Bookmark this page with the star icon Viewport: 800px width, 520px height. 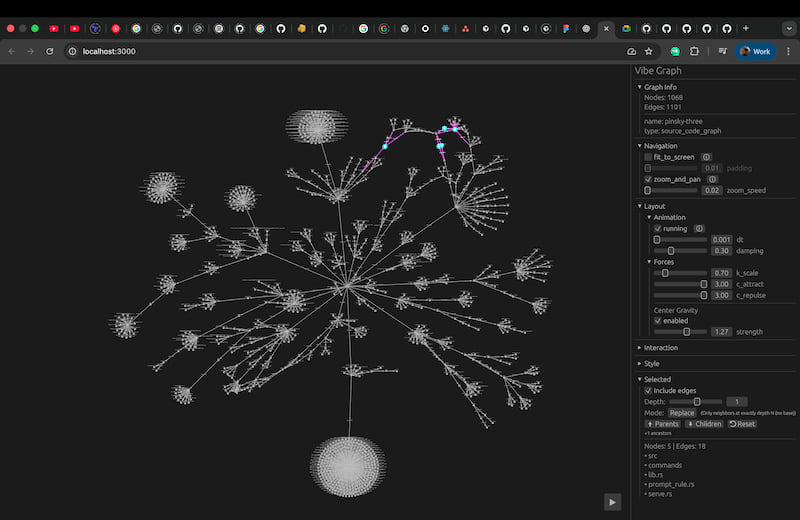point(649,51)
